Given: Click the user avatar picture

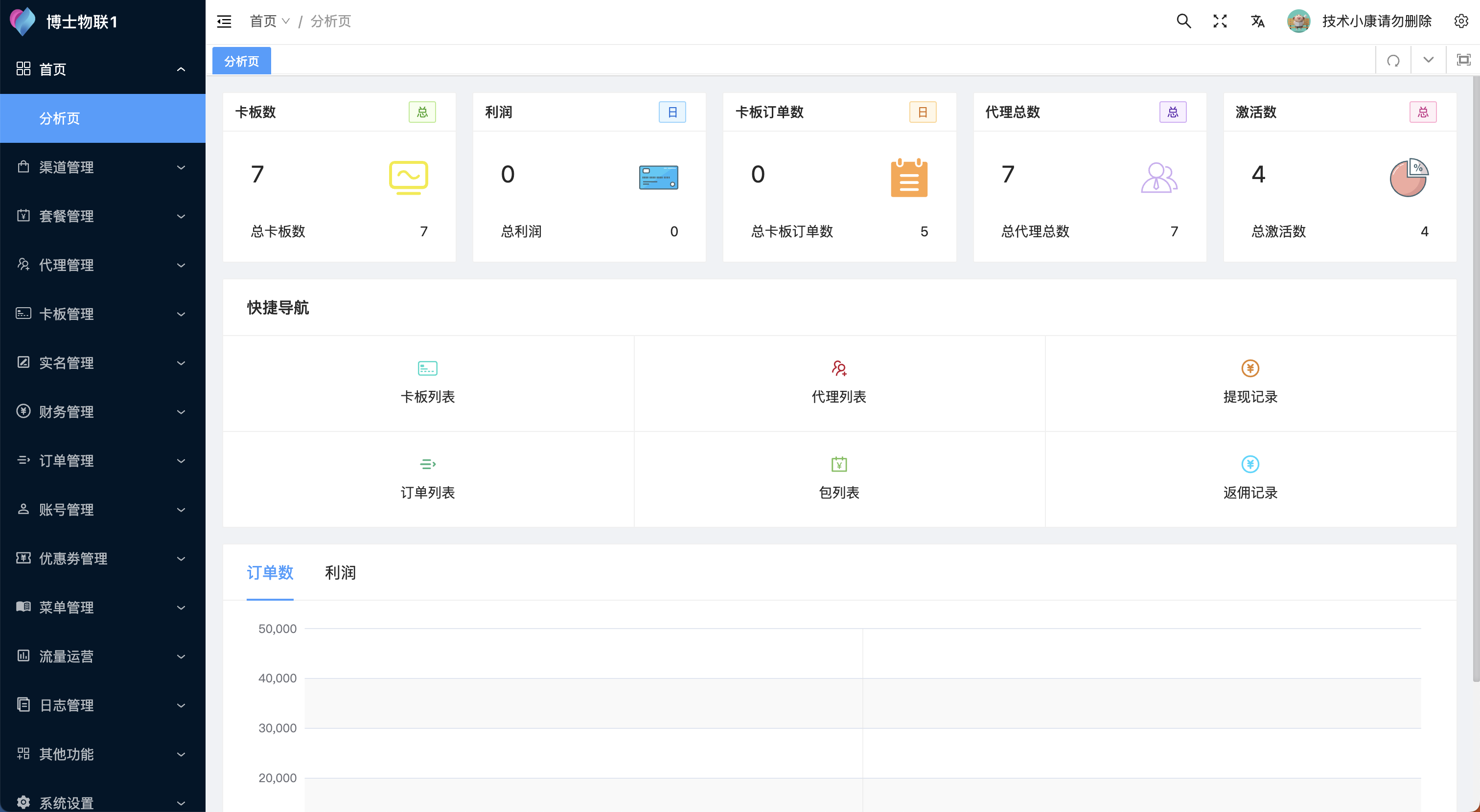Looking at the screenshot, I should tap(1298, 21).
